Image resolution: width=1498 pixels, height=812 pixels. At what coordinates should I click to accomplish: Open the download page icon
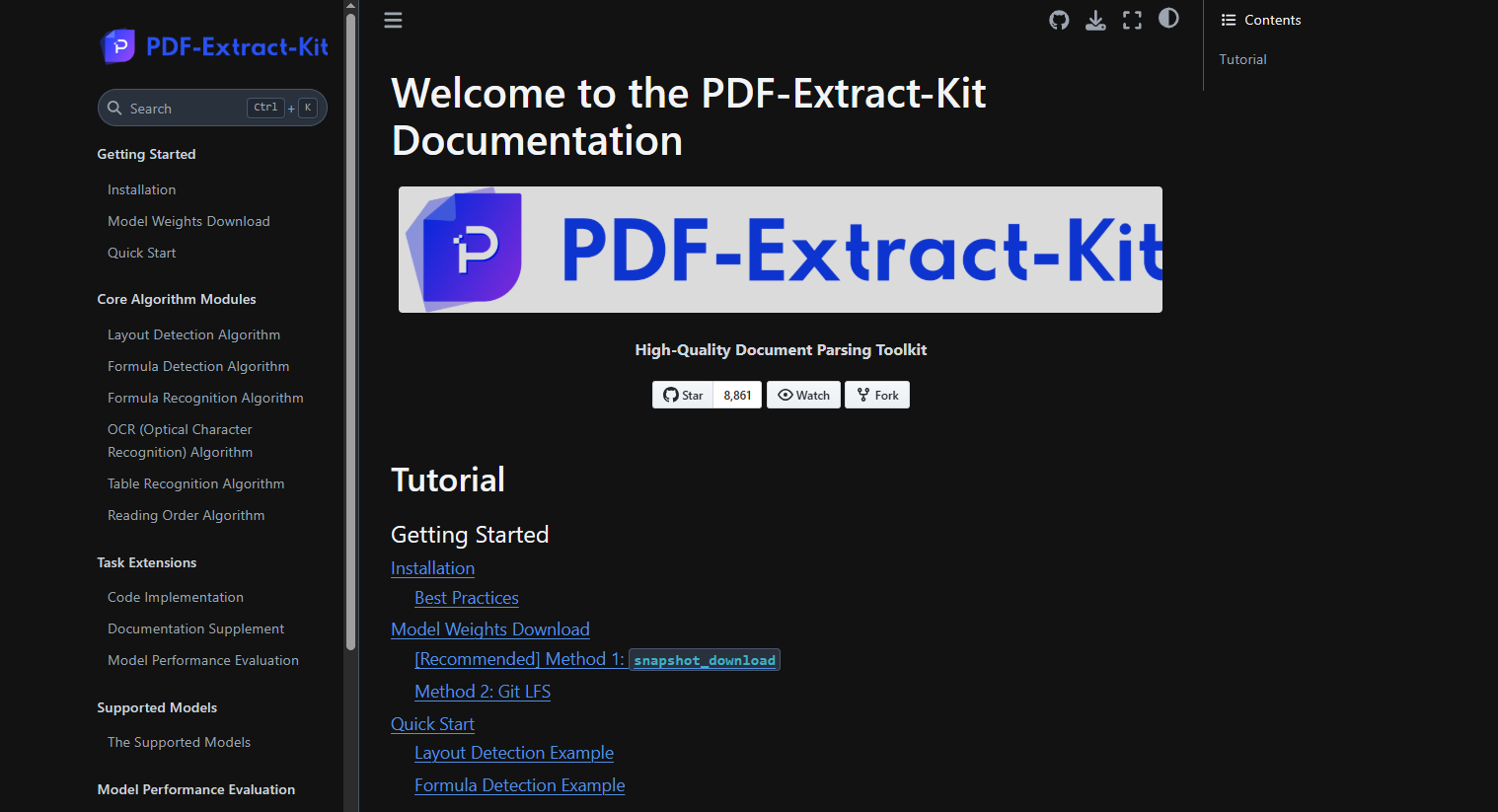1095,20
